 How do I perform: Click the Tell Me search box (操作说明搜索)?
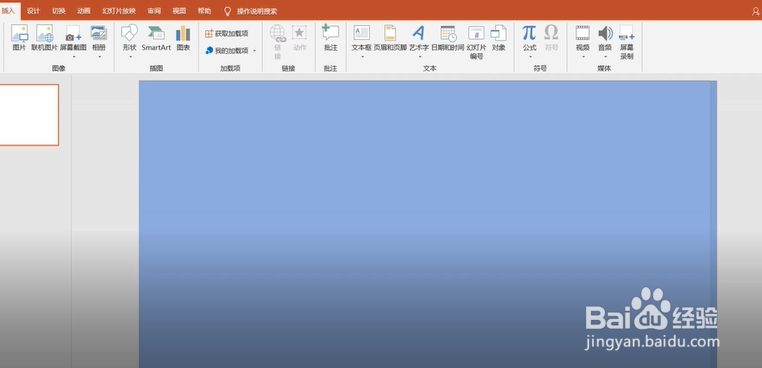(257, 11)
